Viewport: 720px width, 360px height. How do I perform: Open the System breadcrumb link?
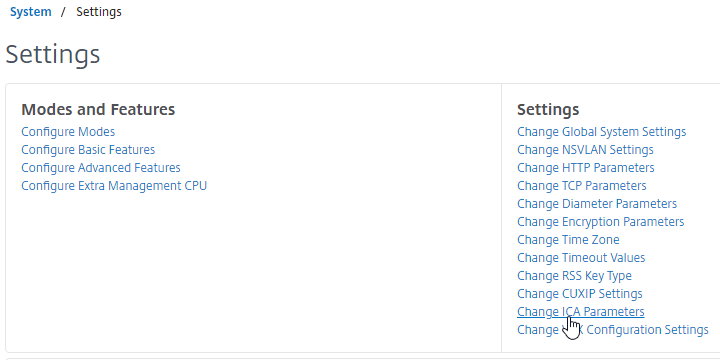31,11
